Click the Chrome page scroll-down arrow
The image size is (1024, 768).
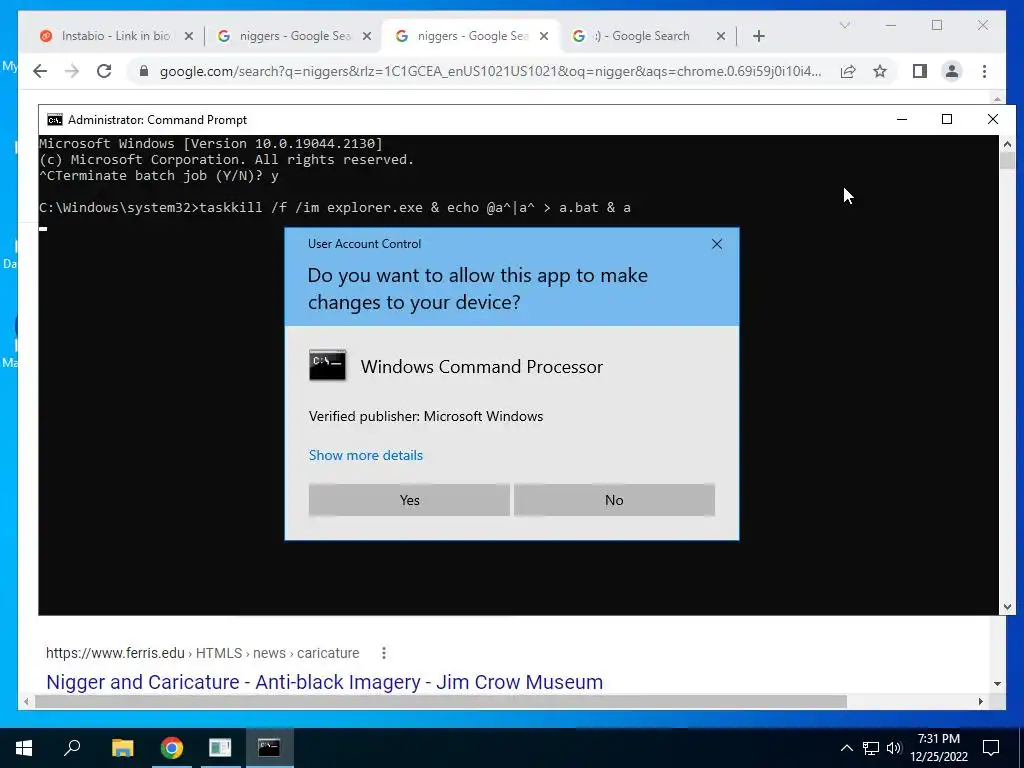point(997,684)
